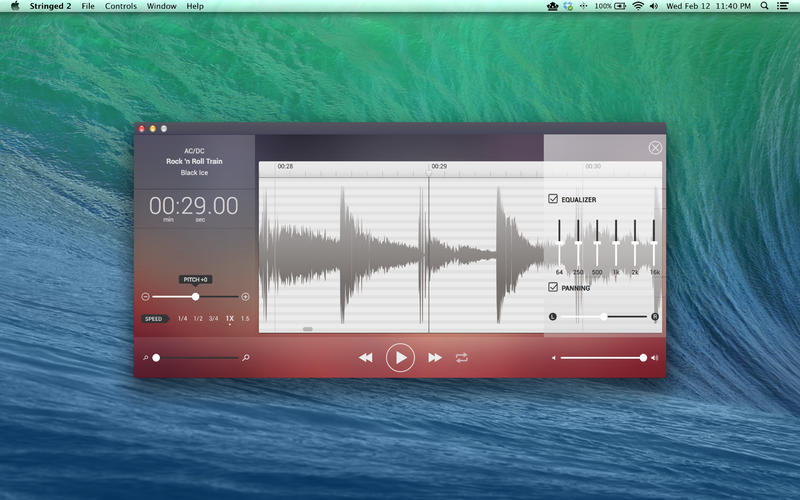800x500 pixels.
Task: Open Notification Center list icon
Action: (x=782, y=6)
